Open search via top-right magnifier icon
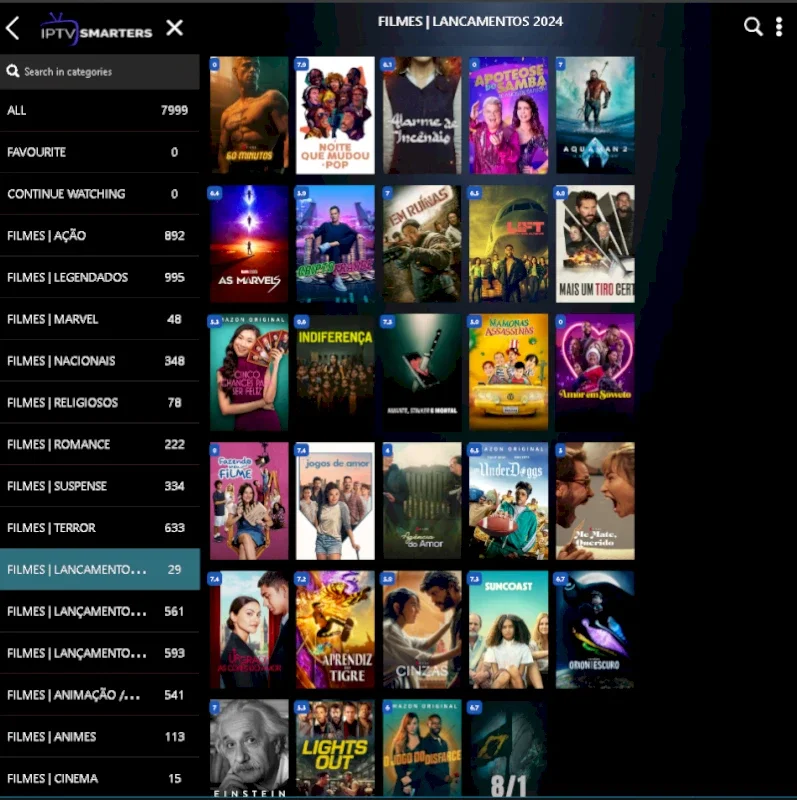This screenshot has width=797, height=800. tap(753, 27)
